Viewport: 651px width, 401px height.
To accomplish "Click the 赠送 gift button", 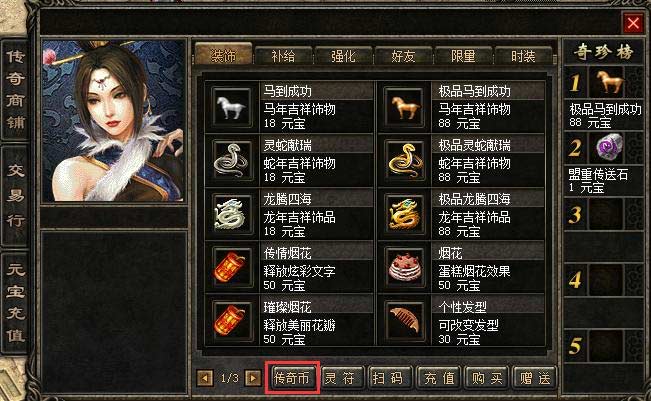I will click(535, 378).
